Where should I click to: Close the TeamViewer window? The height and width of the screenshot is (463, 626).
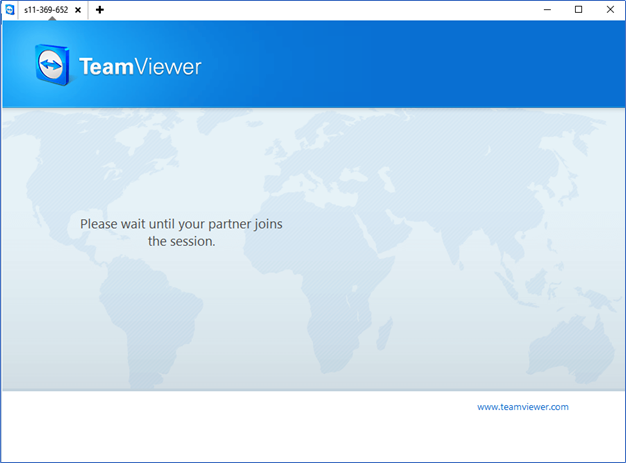pyautogui.click(x=610, y=10)
